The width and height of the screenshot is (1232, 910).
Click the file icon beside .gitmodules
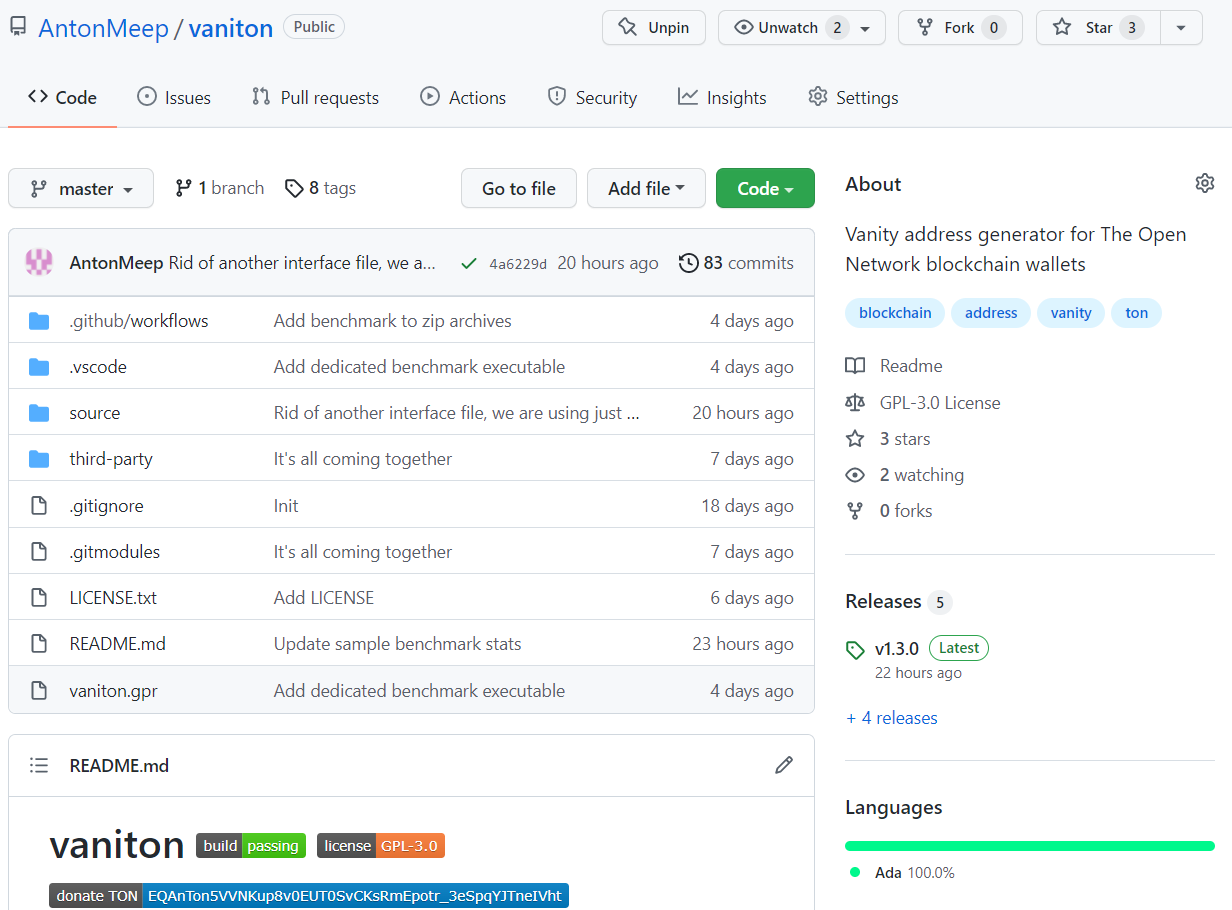point(39,552)
